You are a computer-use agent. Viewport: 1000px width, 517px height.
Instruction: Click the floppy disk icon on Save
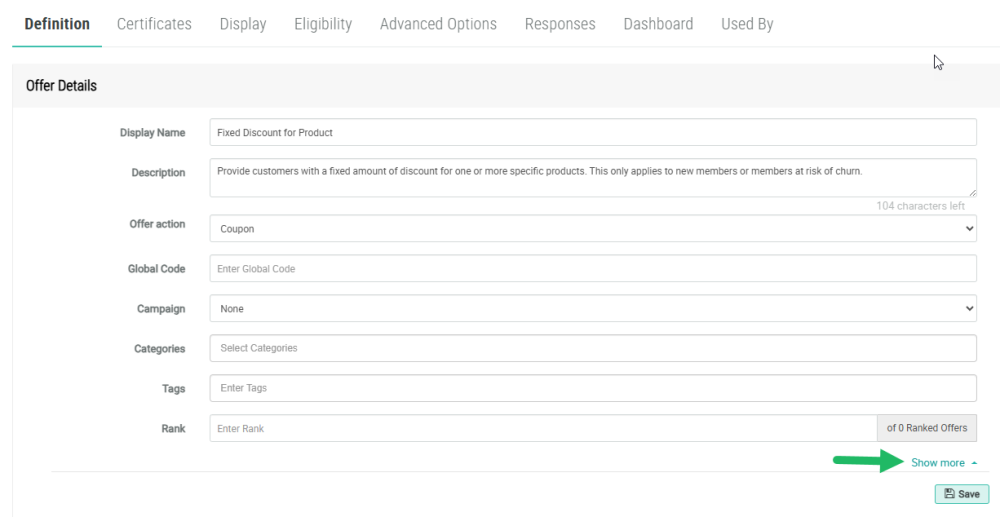coord(948,494)
